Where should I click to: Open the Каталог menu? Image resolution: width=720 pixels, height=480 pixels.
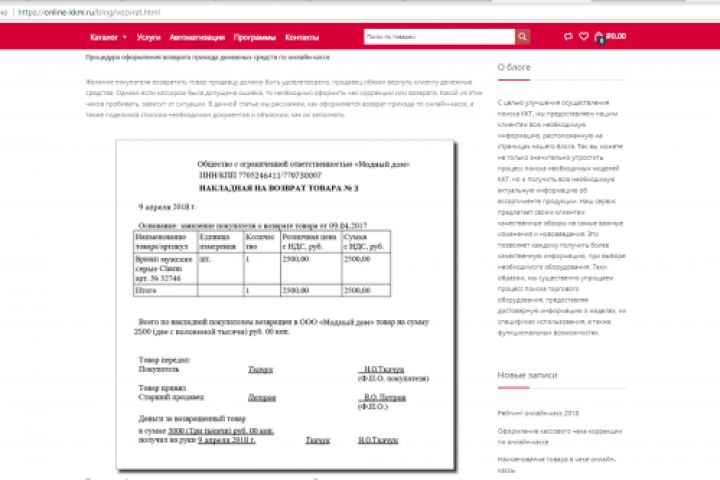104,37
